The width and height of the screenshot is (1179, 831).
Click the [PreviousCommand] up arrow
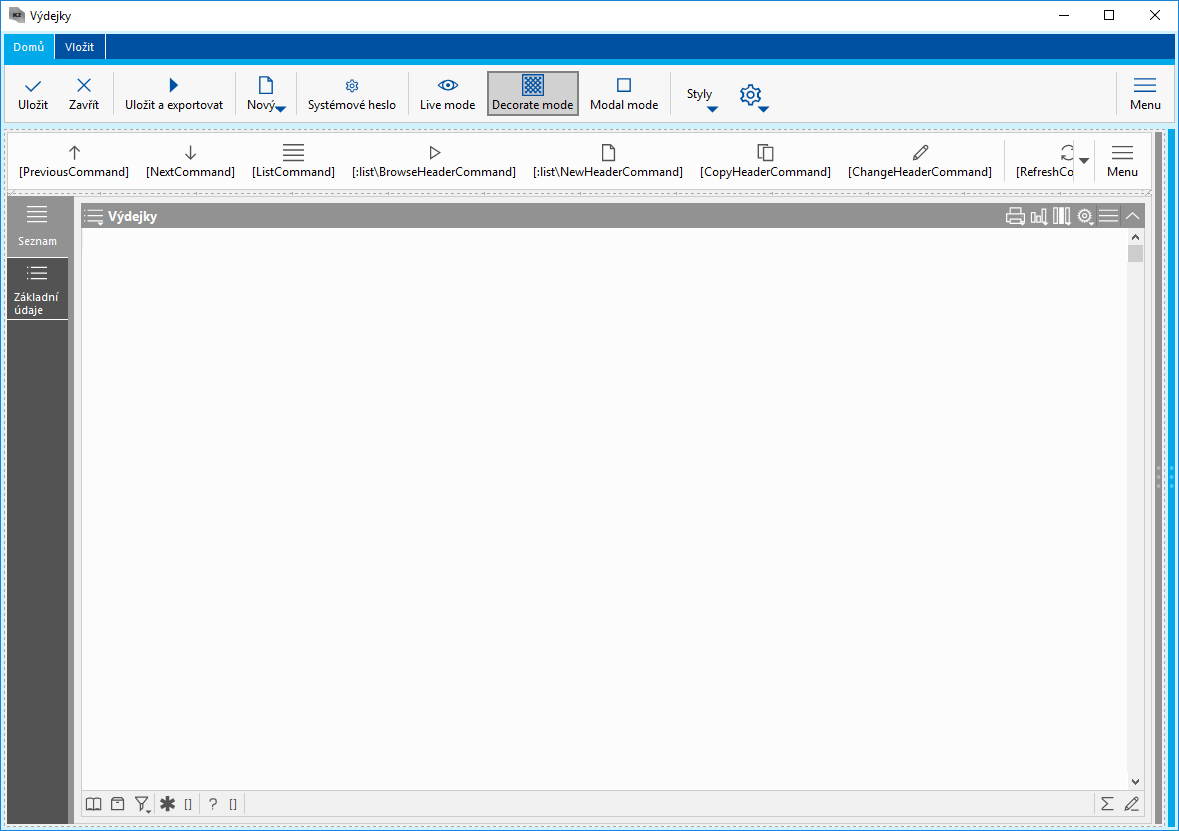[74, 153]
